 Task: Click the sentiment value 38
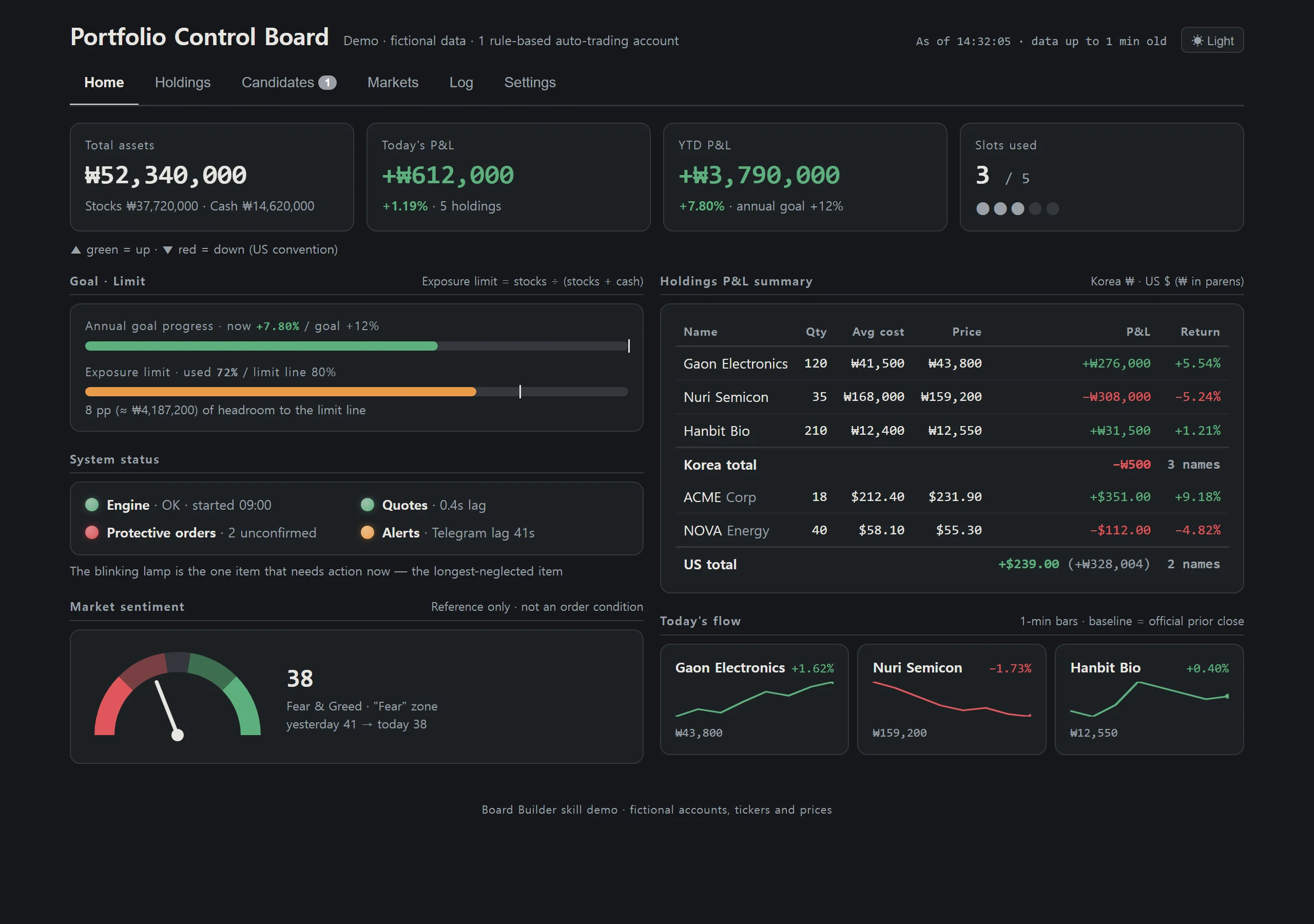tap(300, 679)
